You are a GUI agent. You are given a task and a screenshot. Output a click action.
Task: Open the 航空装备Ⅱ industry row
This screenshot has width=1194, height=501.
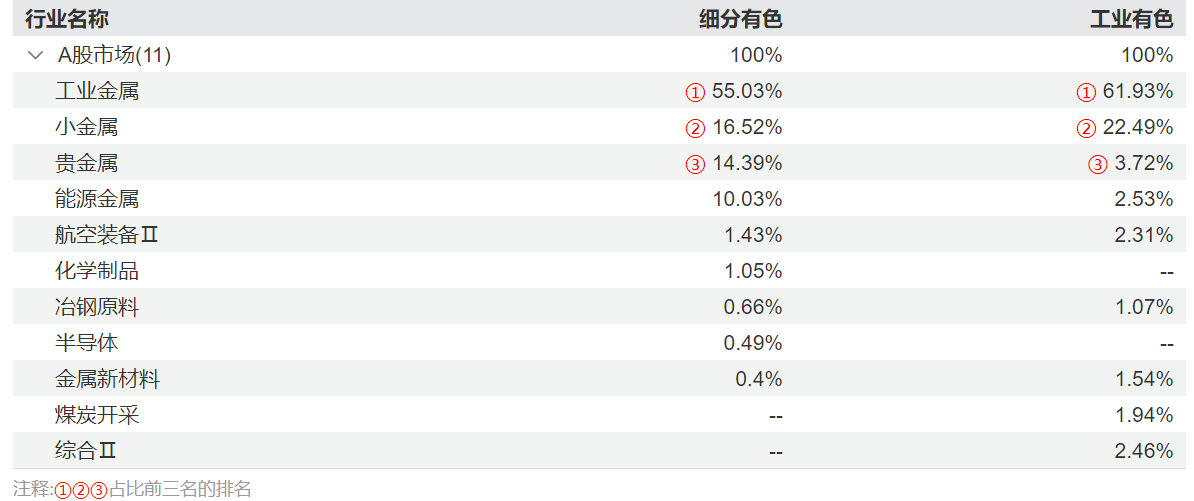pyautogui.click(x=107, y=235)
